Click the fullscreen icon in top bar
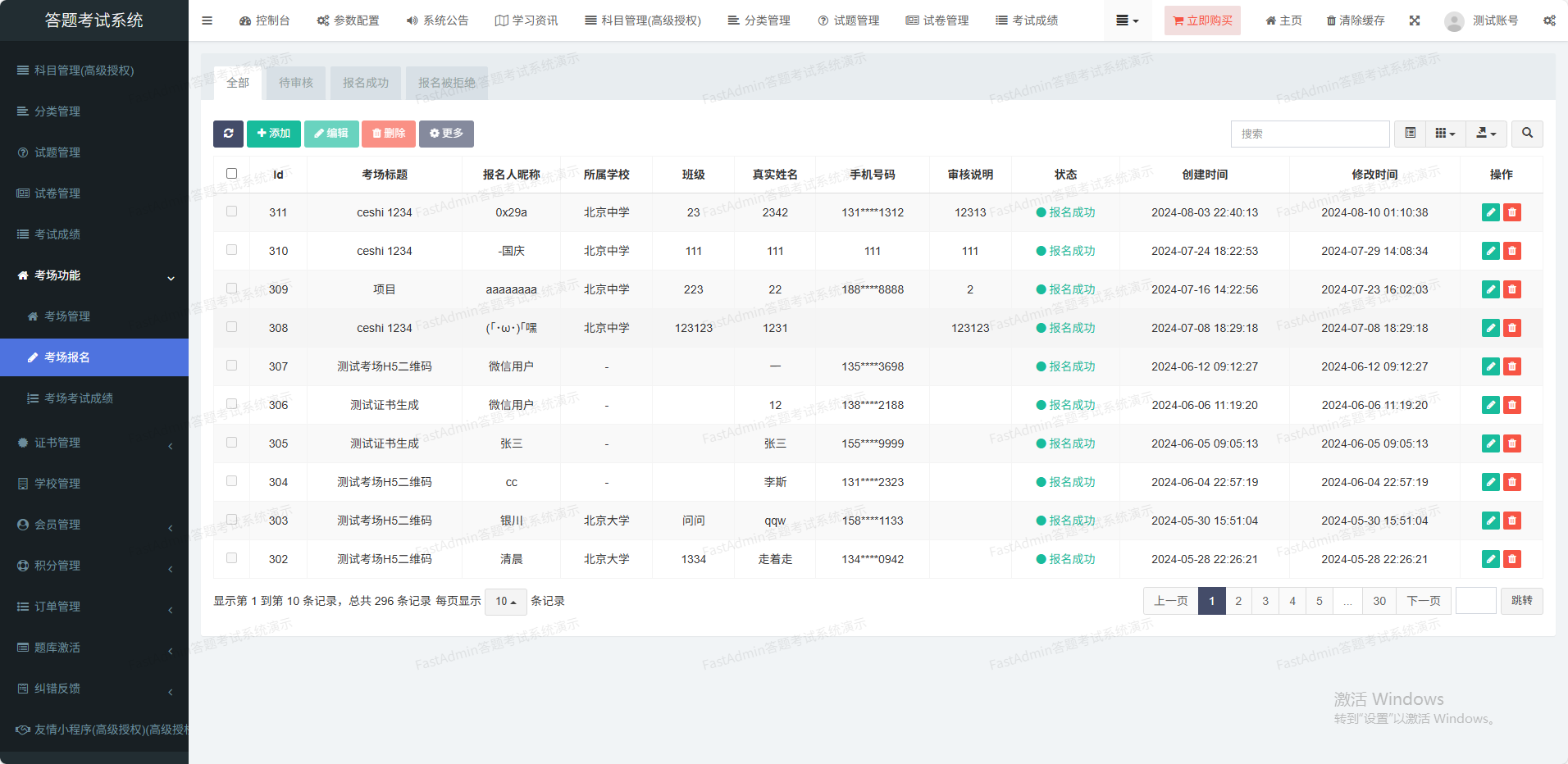Screen dimensions: 1568x764 (1415, 20)
